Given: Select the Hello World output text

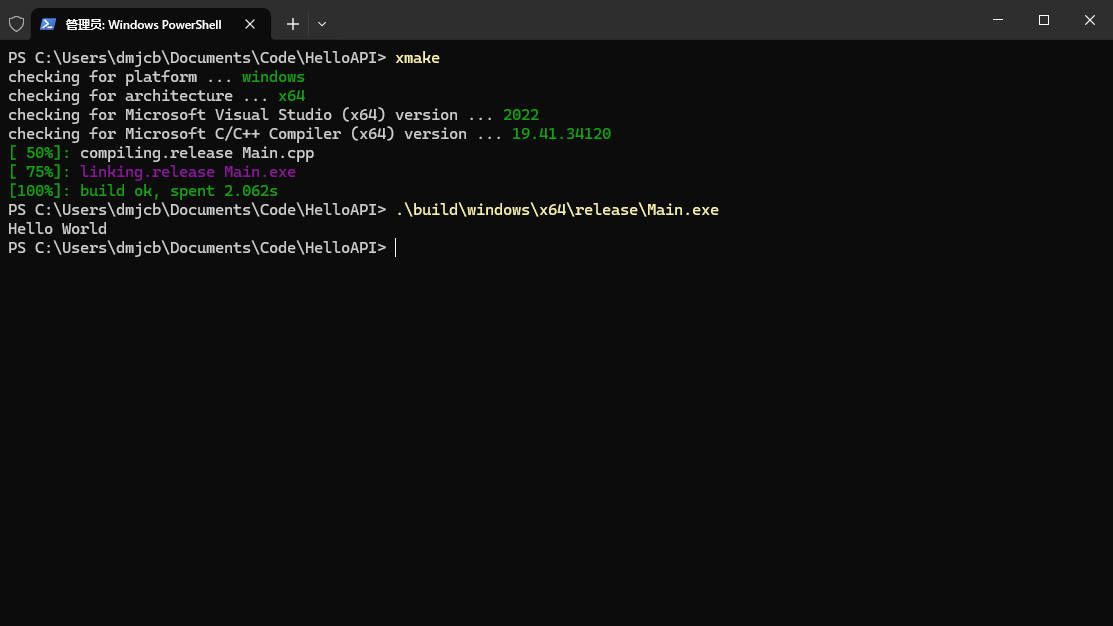Looking at the screenshot, I should [57, 228].
